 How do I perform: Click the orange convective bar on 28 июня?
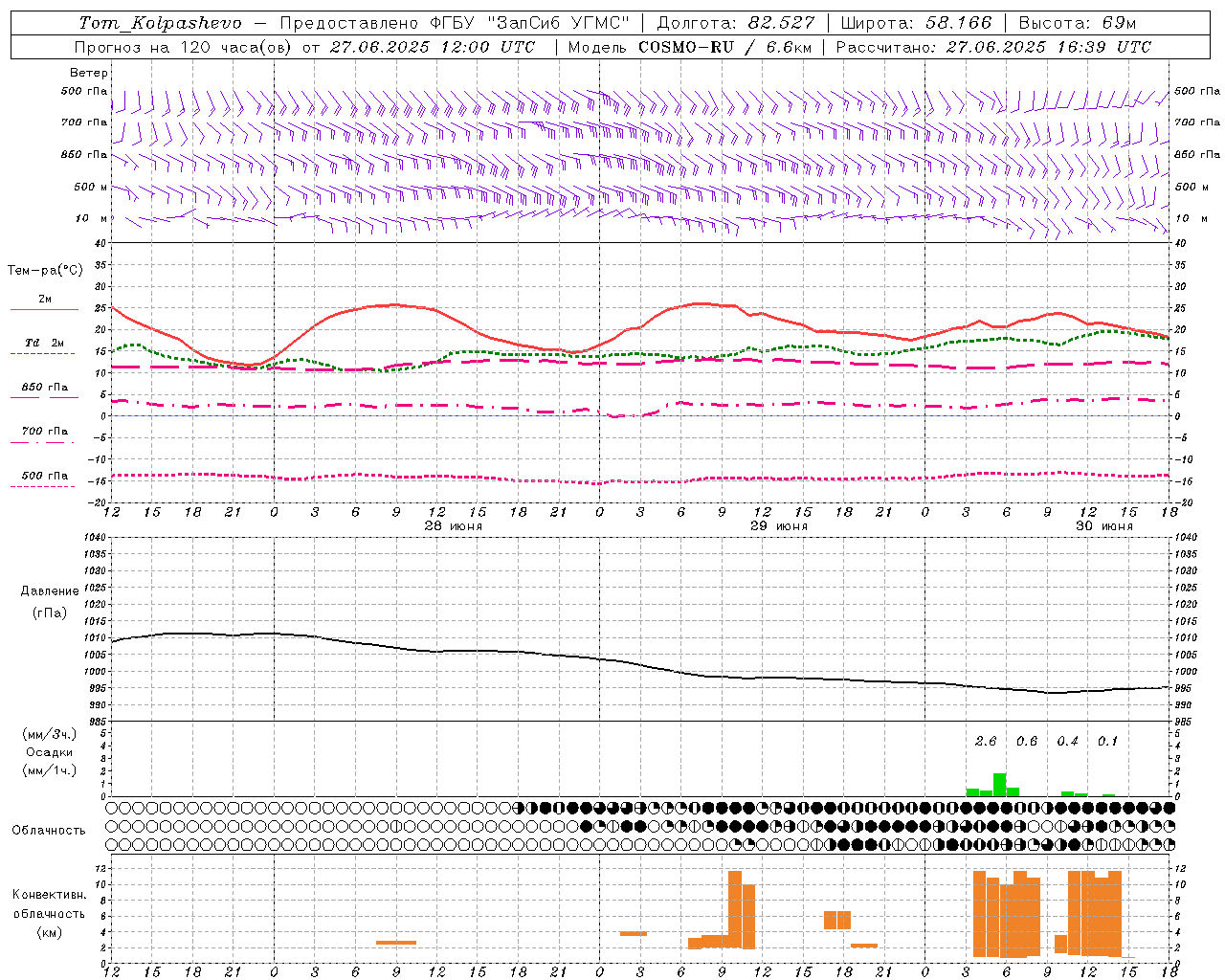coord(396,943)
